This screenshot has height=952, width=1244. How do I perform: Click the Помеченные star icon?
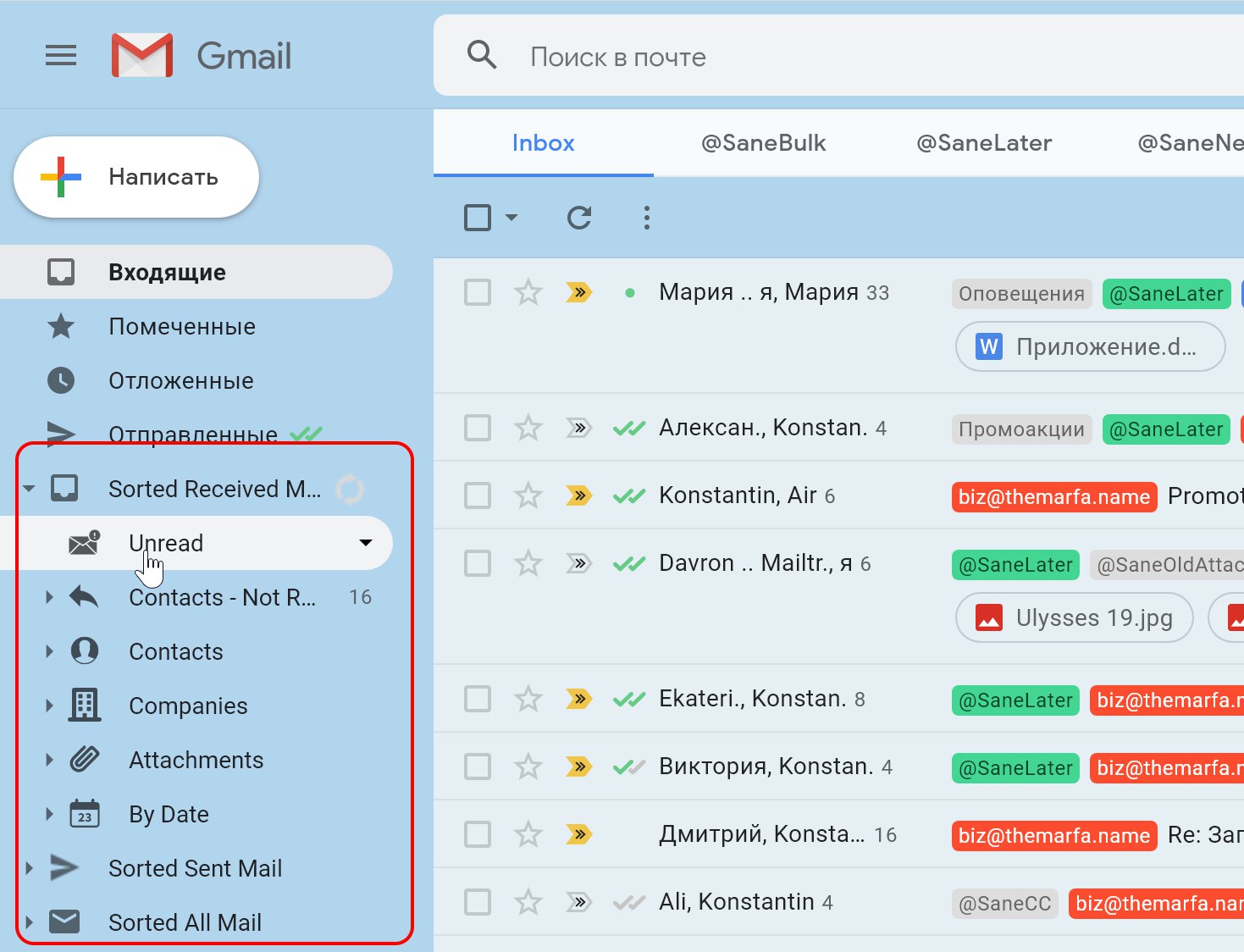point(61,326)
